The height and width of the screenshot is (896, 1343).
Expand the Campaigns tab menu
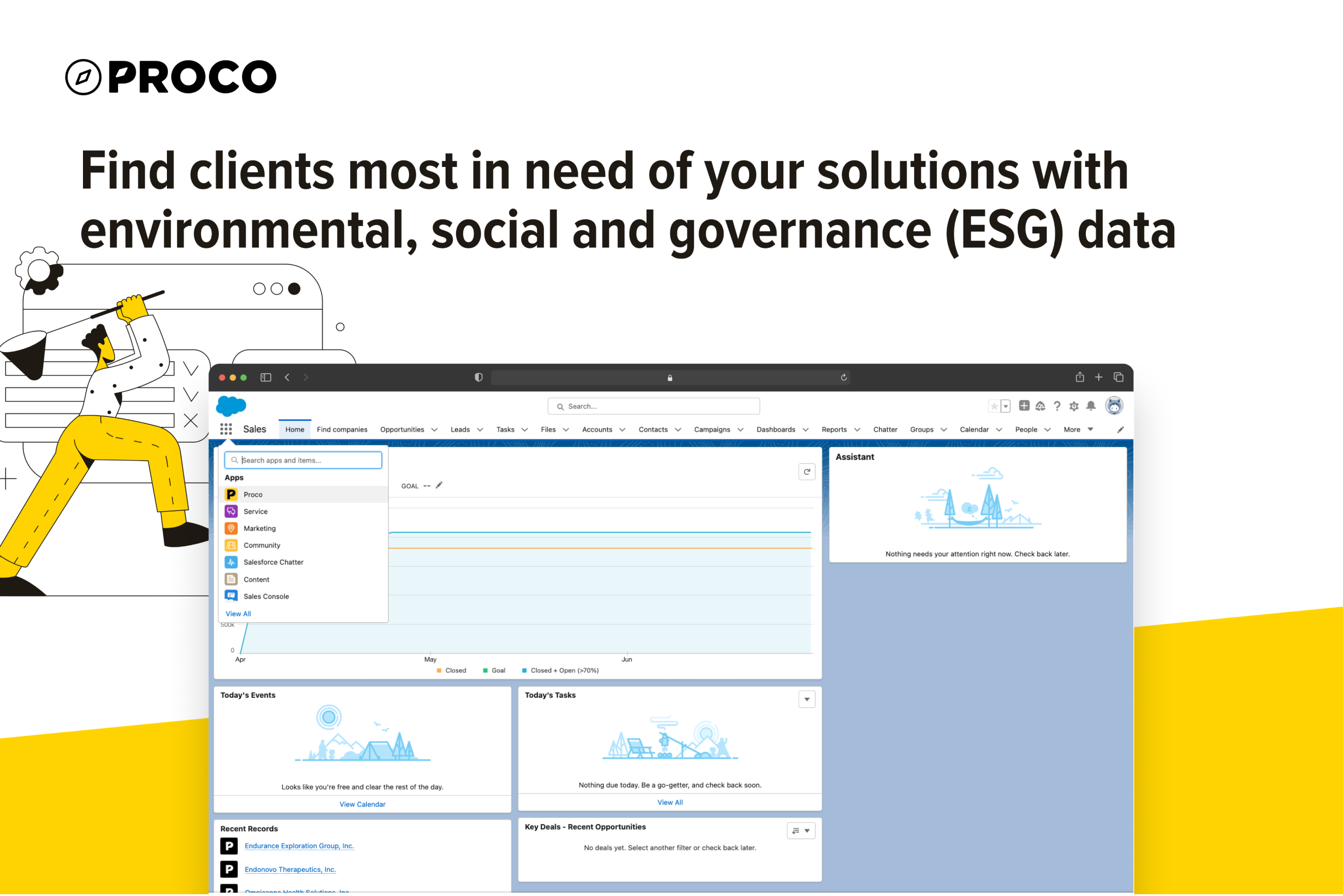point(741,430)
